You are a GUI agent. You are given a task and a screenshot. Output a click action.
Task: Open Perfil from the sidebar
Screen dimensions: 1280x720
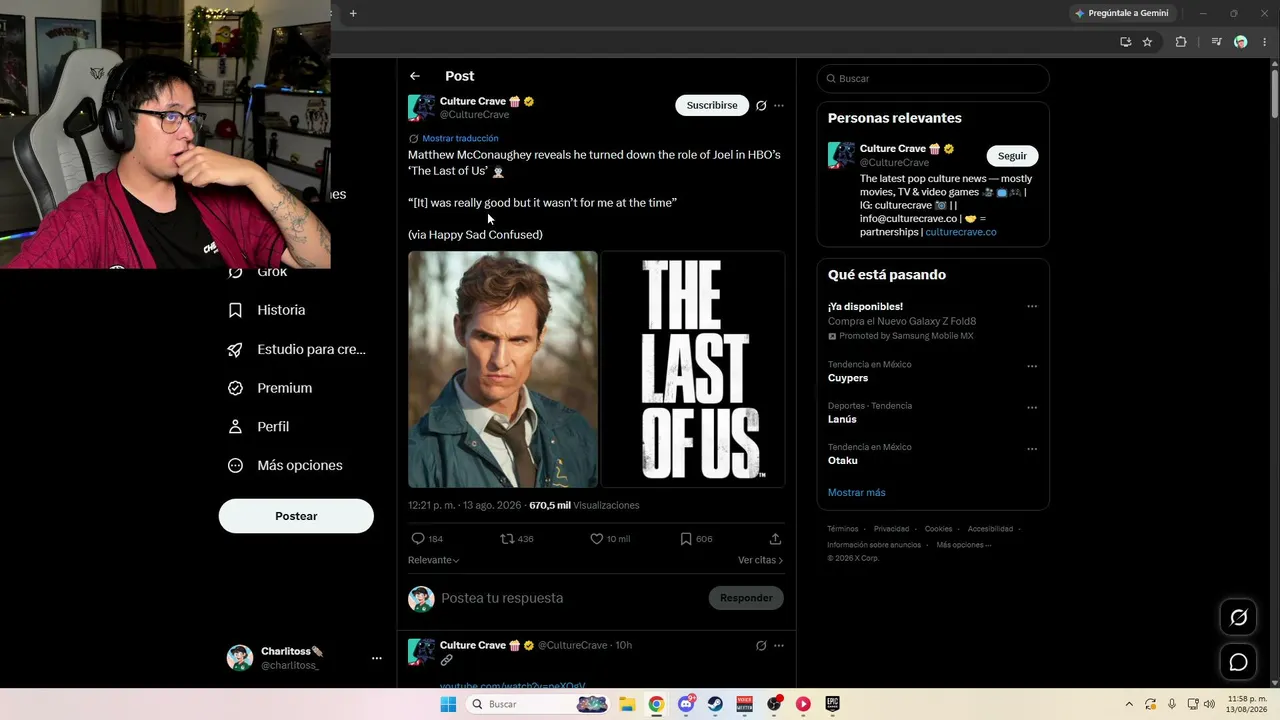(259, 427)
